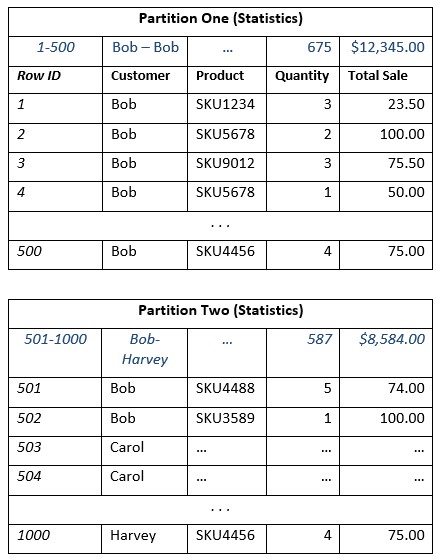The image size is (440, 560).
Task: Click the Product column header
Action: point(220,76)
